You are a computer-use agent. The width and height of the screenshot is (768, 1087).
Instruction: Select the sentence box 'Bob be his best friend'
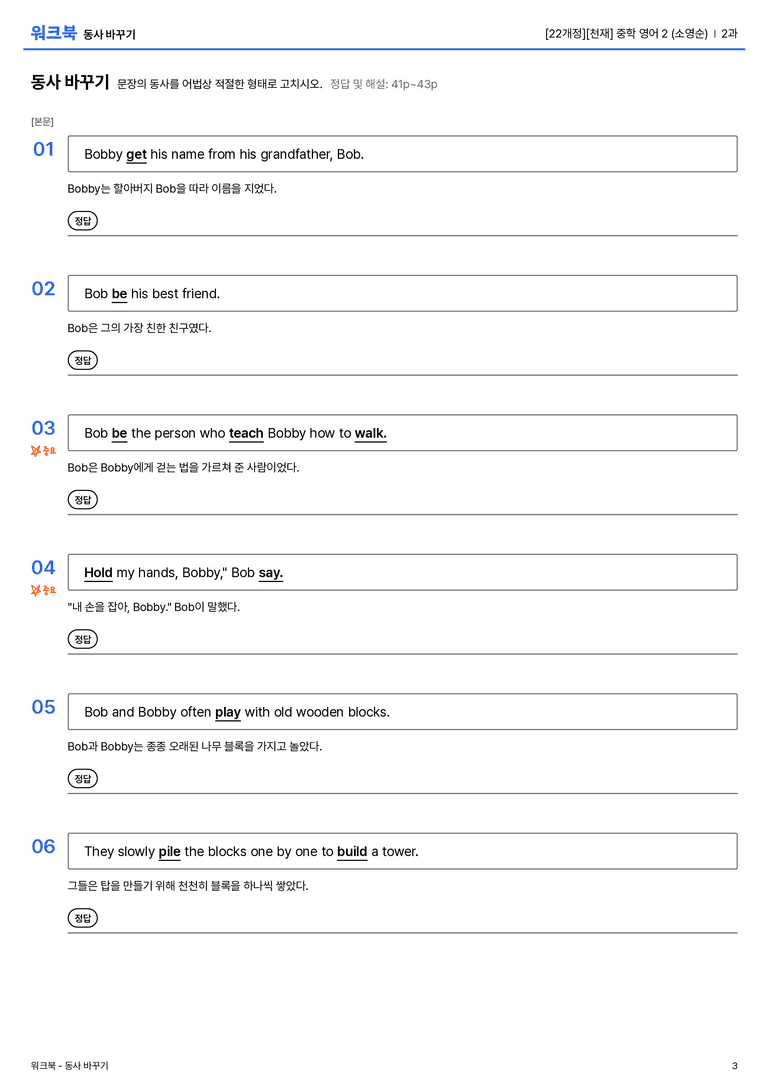[402, 293]
